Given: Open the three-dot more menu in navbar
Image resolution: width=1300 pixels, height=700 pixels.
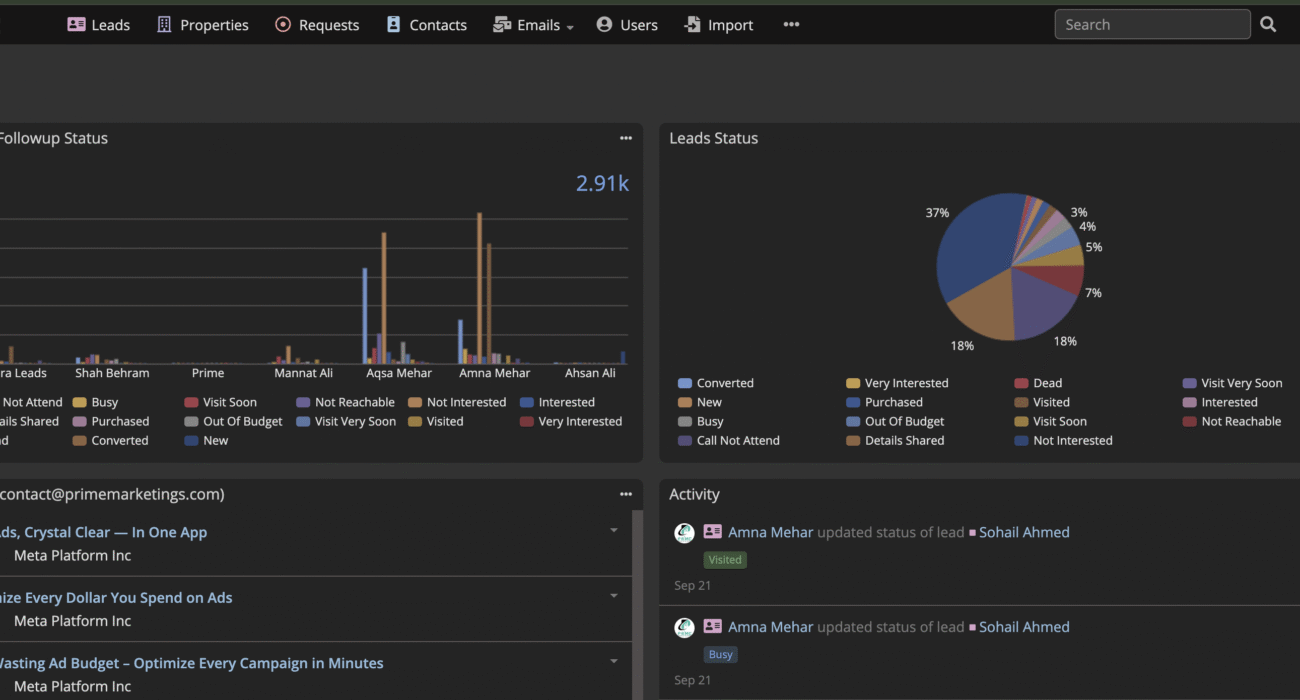Looking at the screenshot, I should click(x=791, y=25).
